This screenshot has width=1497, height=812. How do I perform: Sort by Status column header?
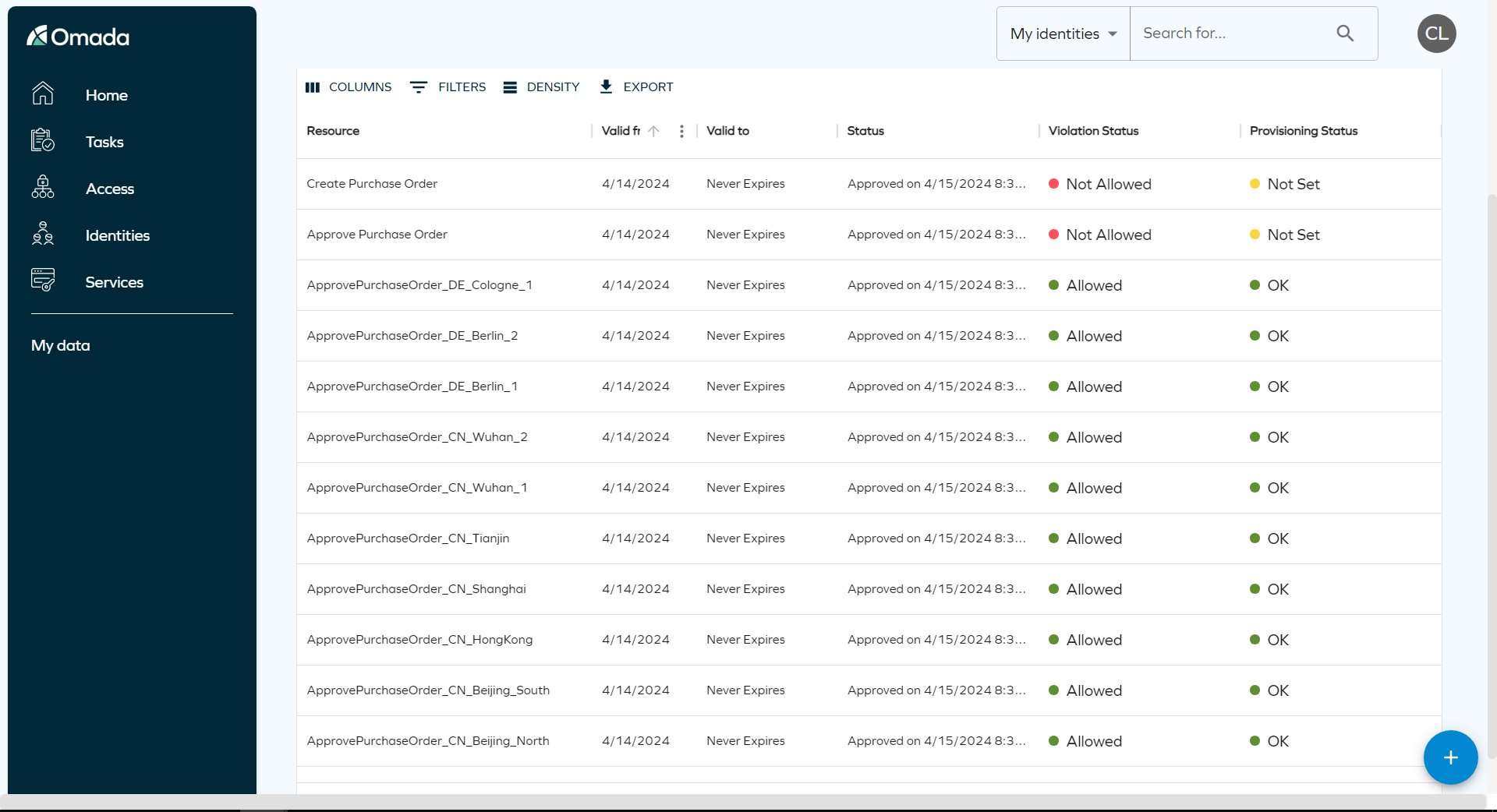(865, 131)
